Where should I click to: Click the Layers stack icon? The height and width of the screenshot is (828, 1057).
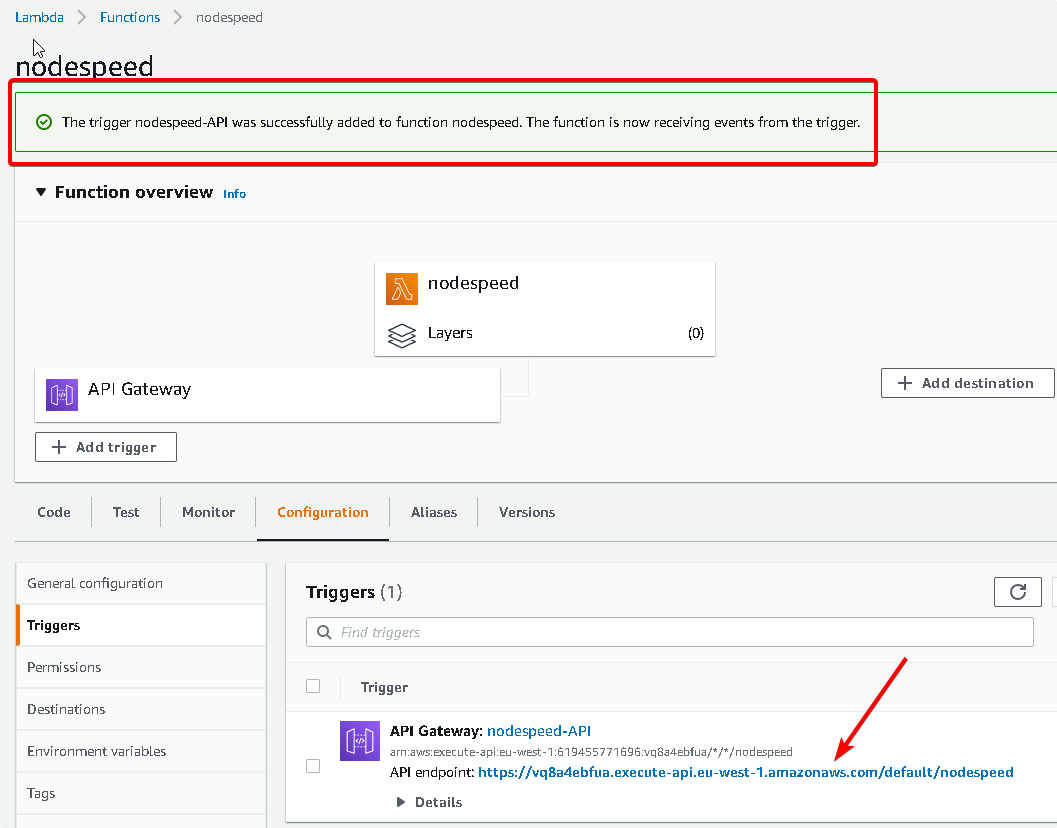pos(402,335)
